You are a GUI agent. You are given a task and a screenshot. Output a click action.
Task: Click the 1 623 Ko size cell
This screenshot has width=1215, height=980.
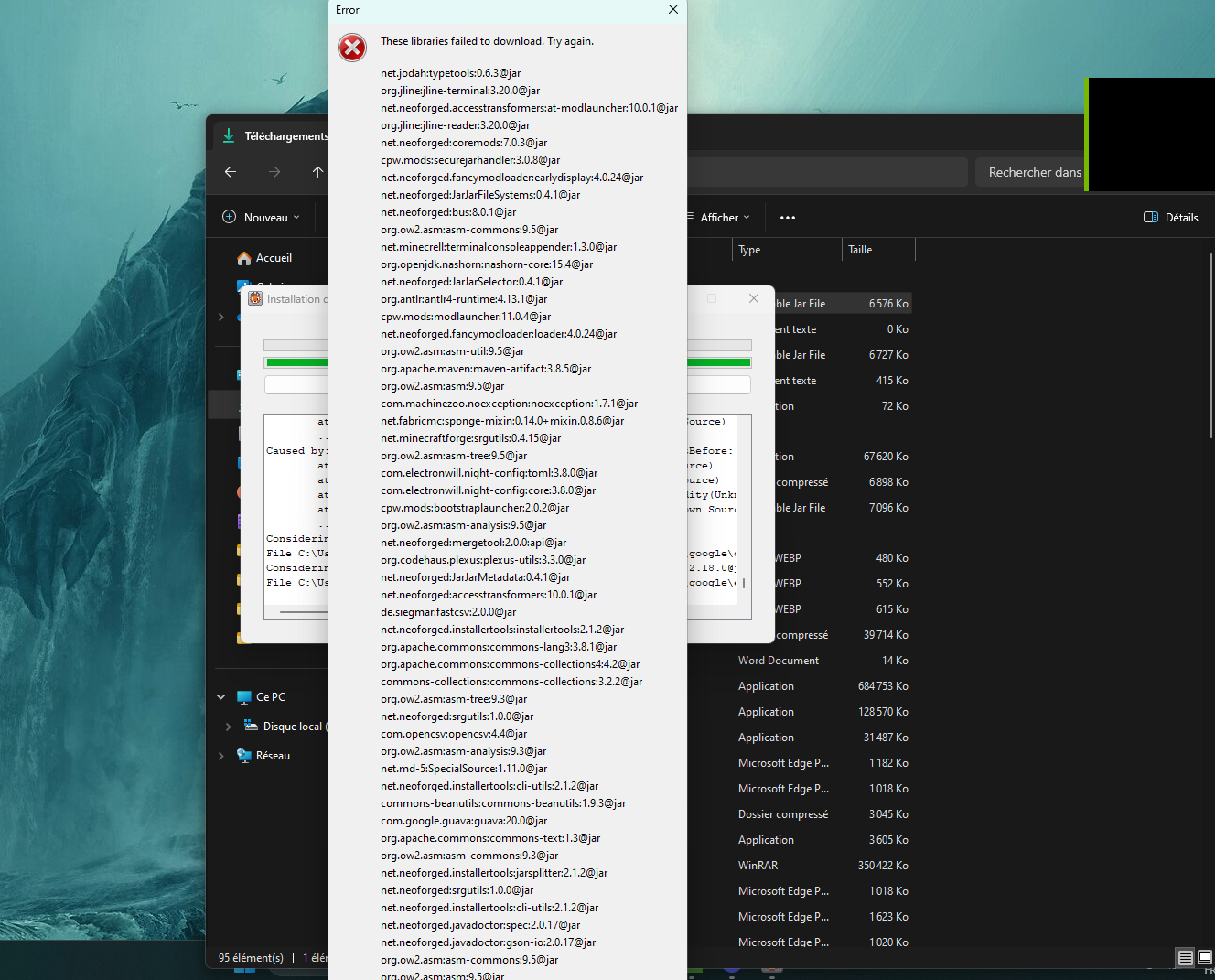click(x=888, y=917)
